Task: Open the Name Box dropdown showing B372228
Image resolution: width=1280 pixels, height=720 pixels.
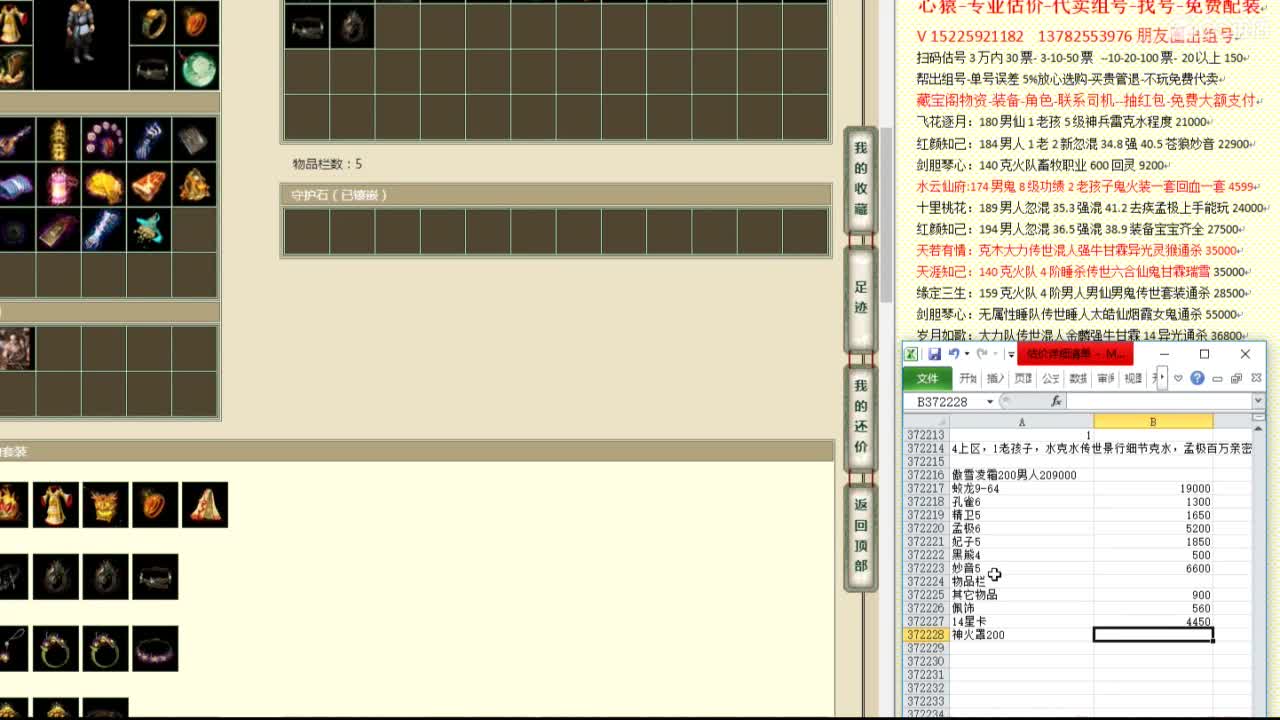Action: [991, 401]
